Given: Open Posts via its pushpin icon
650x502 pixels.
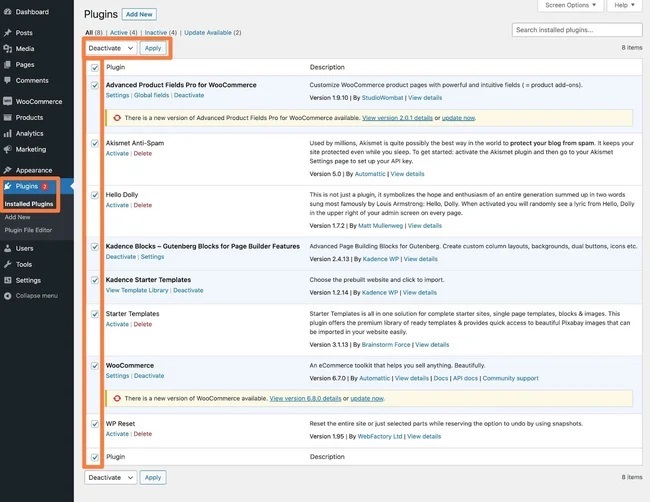Looking at the screenshot, I should 8,33.
